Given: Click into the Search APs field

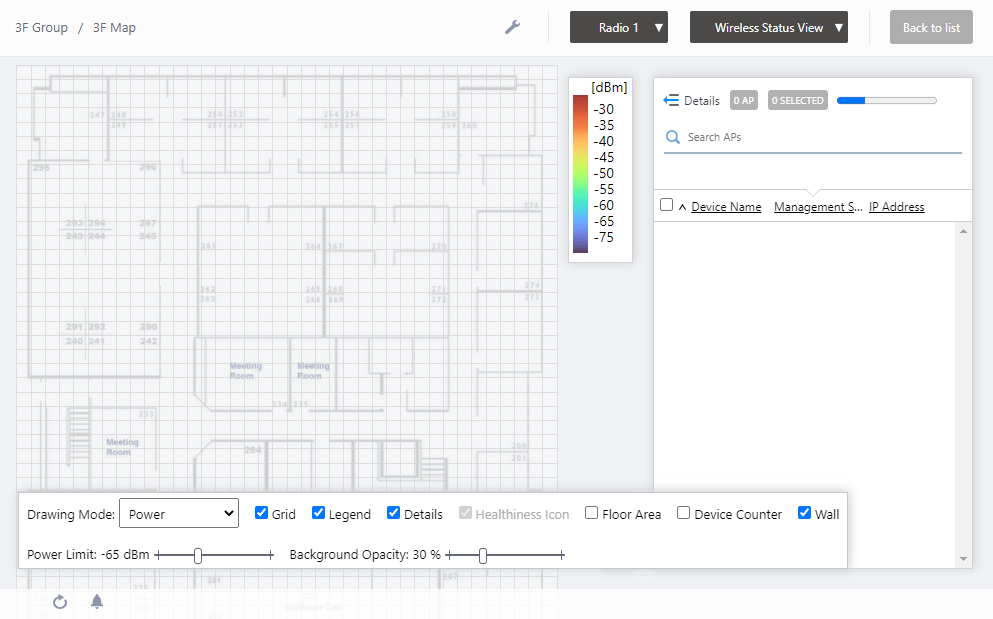Looking at the screenshot, I should pos(820,137).
